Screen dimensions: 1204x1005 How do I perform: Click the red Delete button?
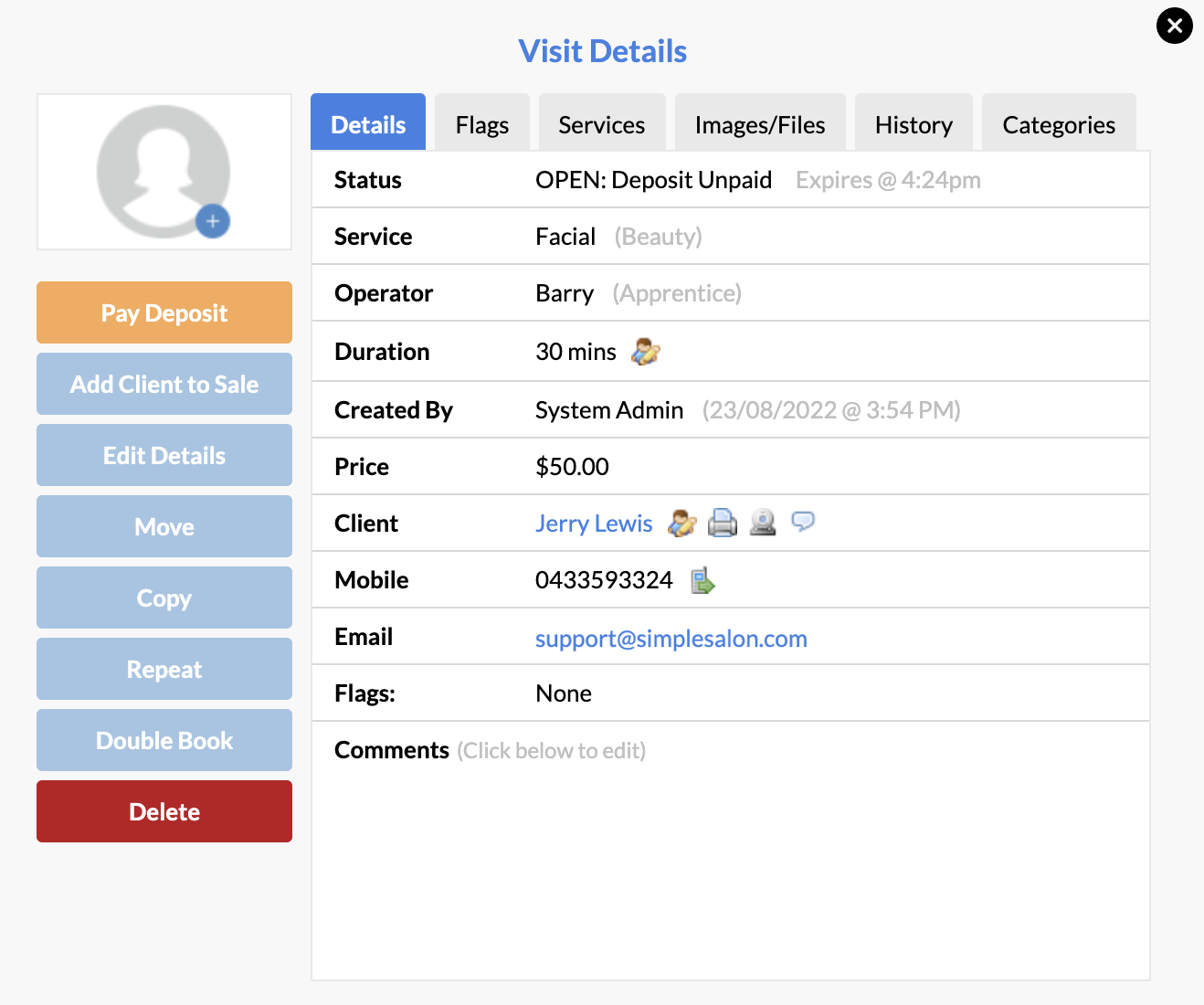pos(164,811)
